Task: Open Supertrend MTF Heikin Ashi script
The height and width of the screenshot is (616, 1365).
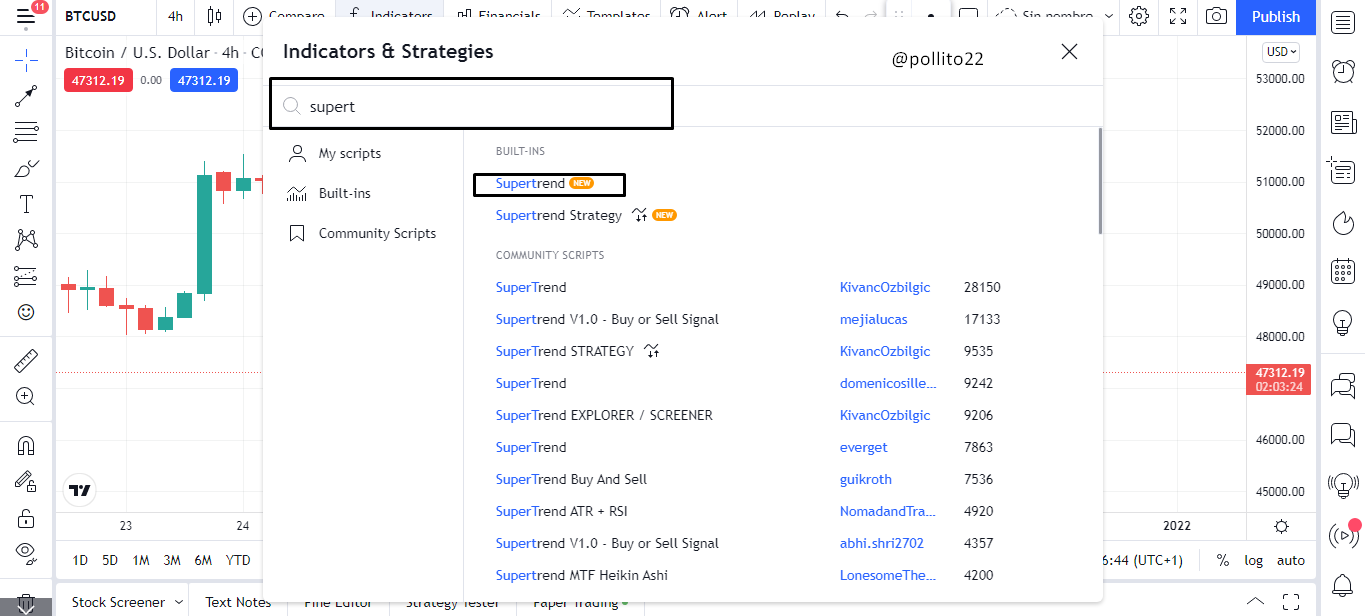Action: pos(582,575)
